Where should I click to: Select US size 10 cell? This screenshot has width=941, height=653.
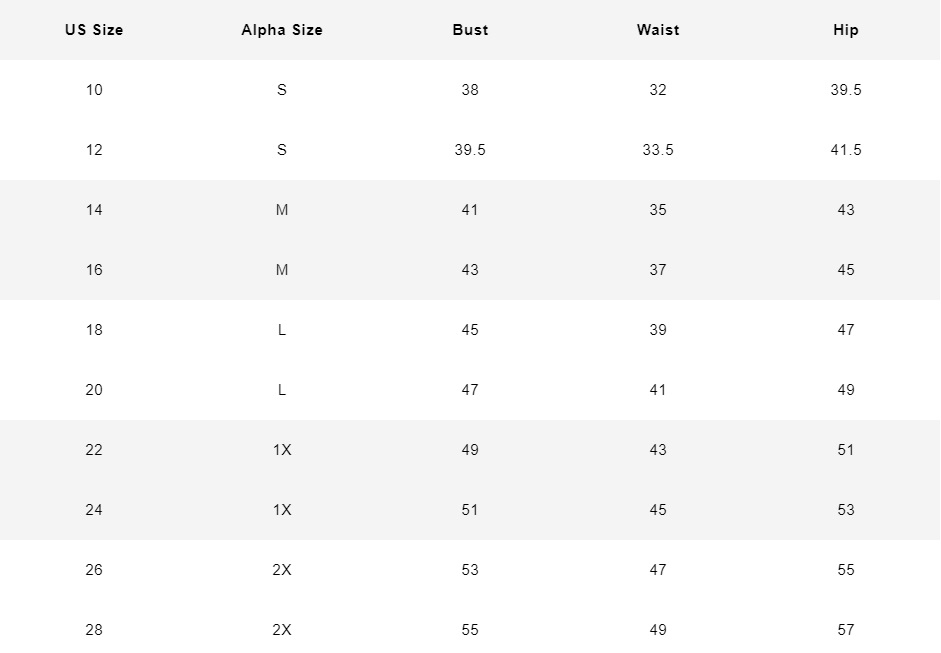(x=94, y=90)
